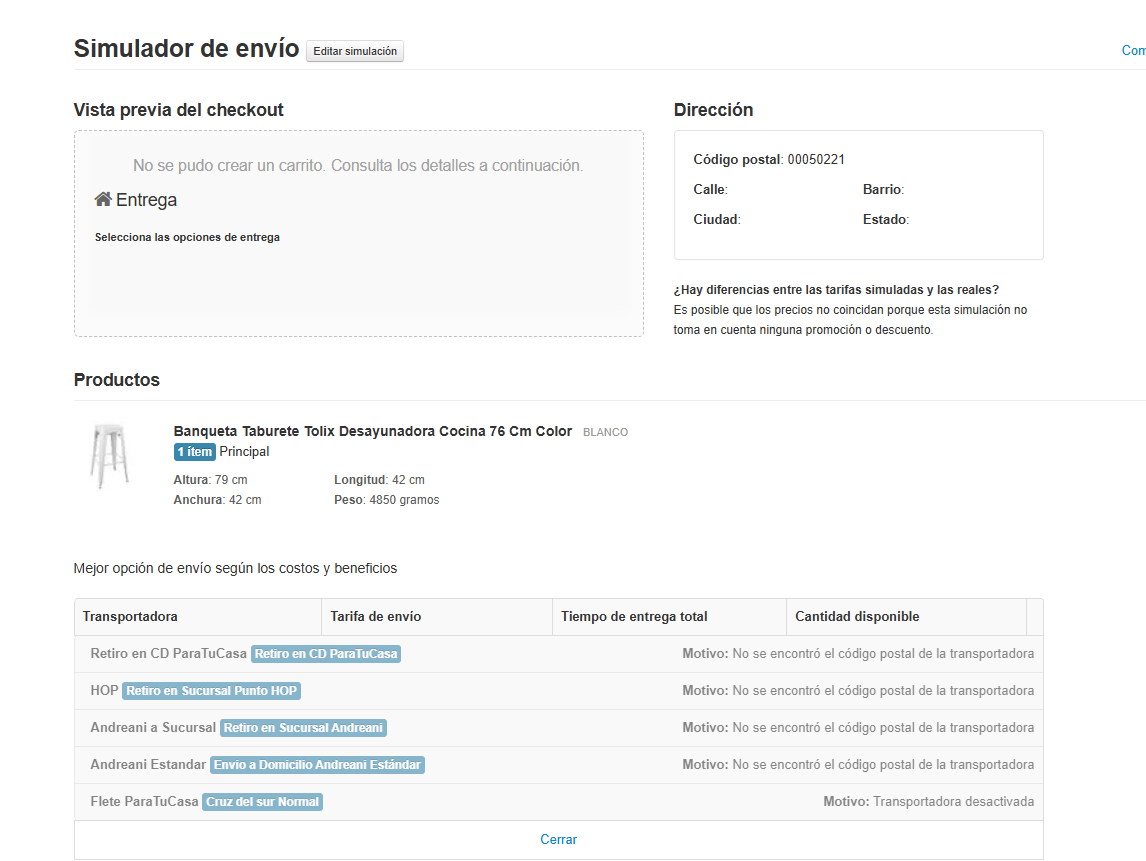Click the BLANCO color label
This screenshot has height=861, width=1146.
pos(605,432)
